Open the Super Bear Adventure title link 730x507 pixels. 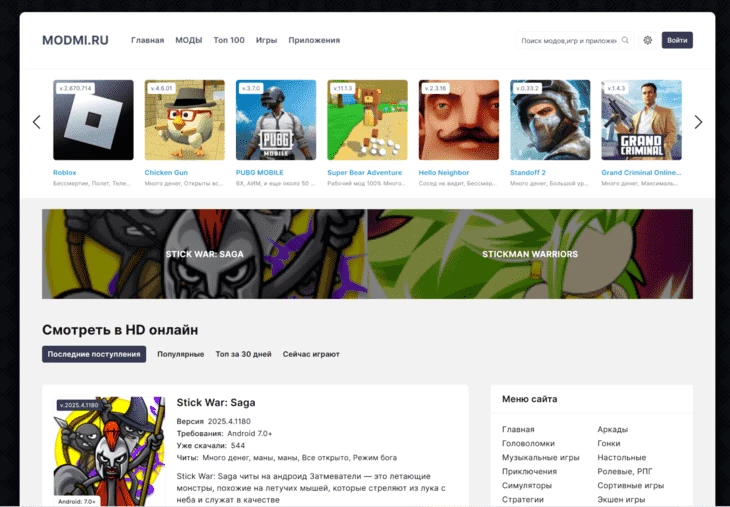coord(365,172)
